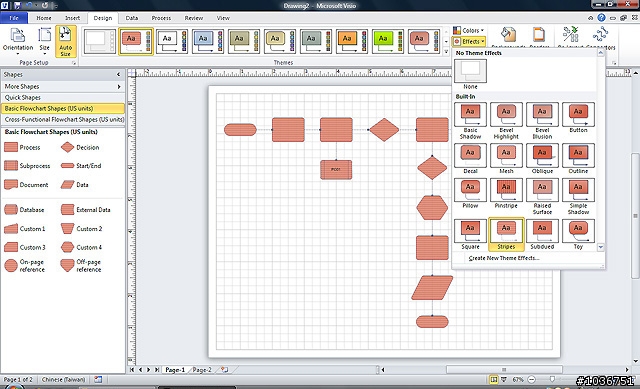The image size is (640, 389).
Task: Select the Mesh theme effect
Action: click(506, 158)
